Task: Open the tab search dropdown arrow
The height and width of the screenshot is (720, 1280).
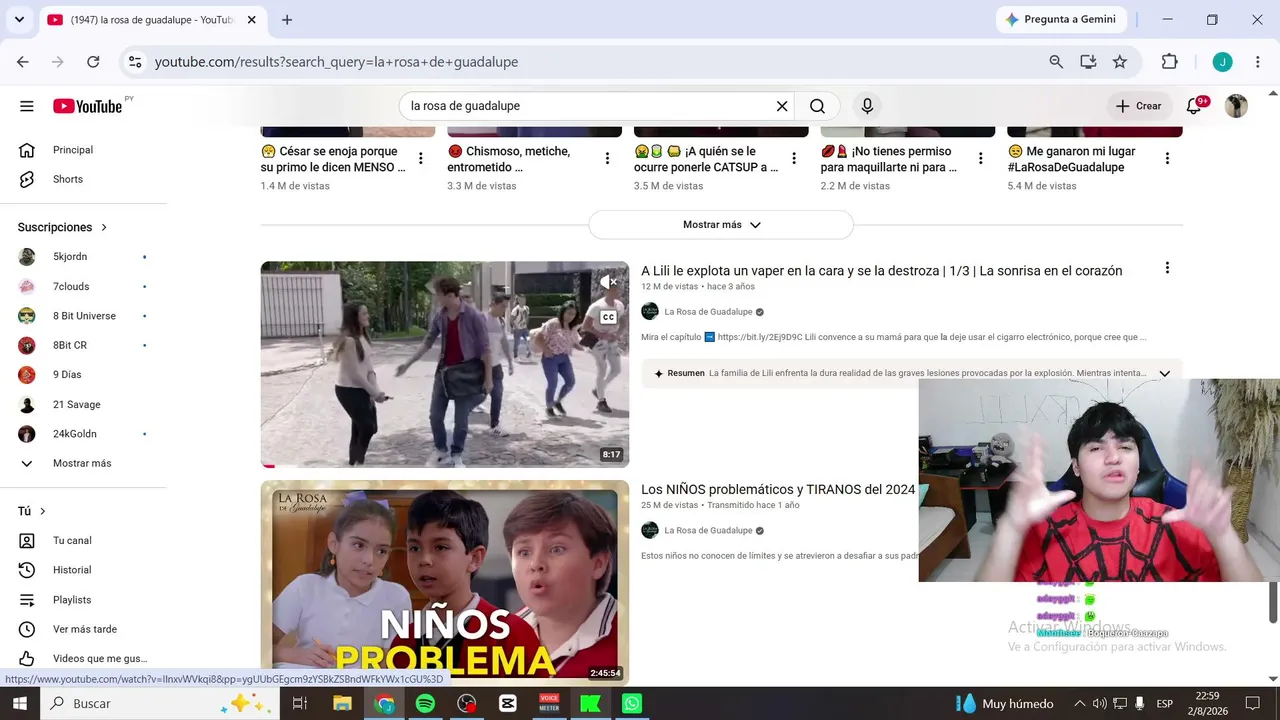Action: click(19, 20)
